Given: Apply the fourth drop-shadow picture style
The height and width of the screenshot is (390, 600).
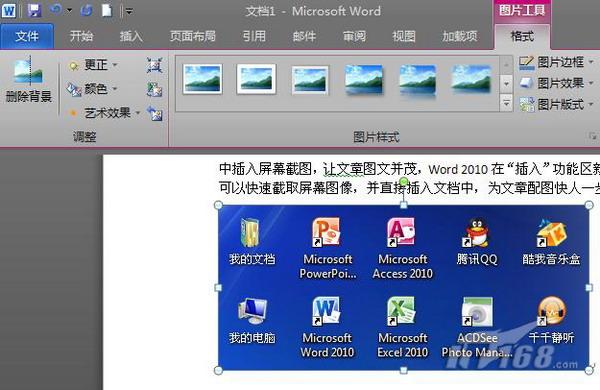Looking at the screenshot, I should pyautogui.click(x=364, y=79).
